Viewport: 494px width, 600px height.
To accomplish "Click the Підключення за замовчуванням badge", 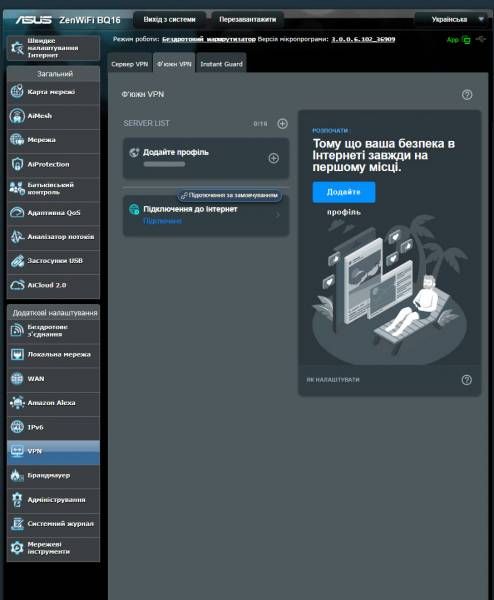I will 230,195.
